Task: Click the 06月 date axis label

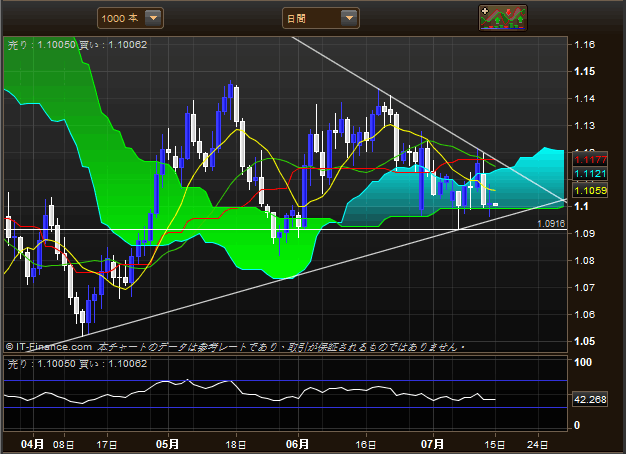Action: [x=297, y=444]
